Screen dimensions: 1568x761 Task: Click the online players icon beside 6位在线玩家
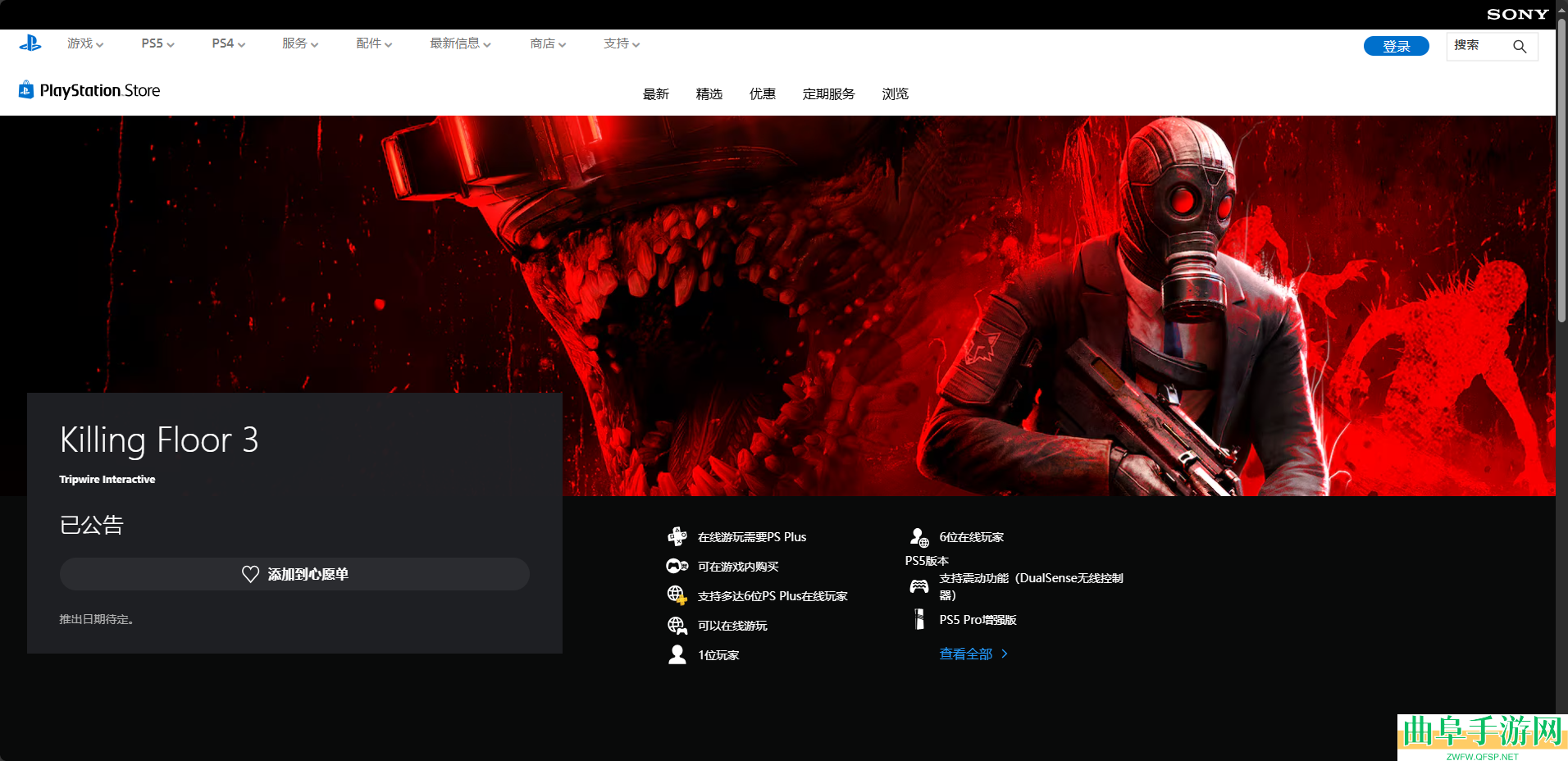(919, 537)
